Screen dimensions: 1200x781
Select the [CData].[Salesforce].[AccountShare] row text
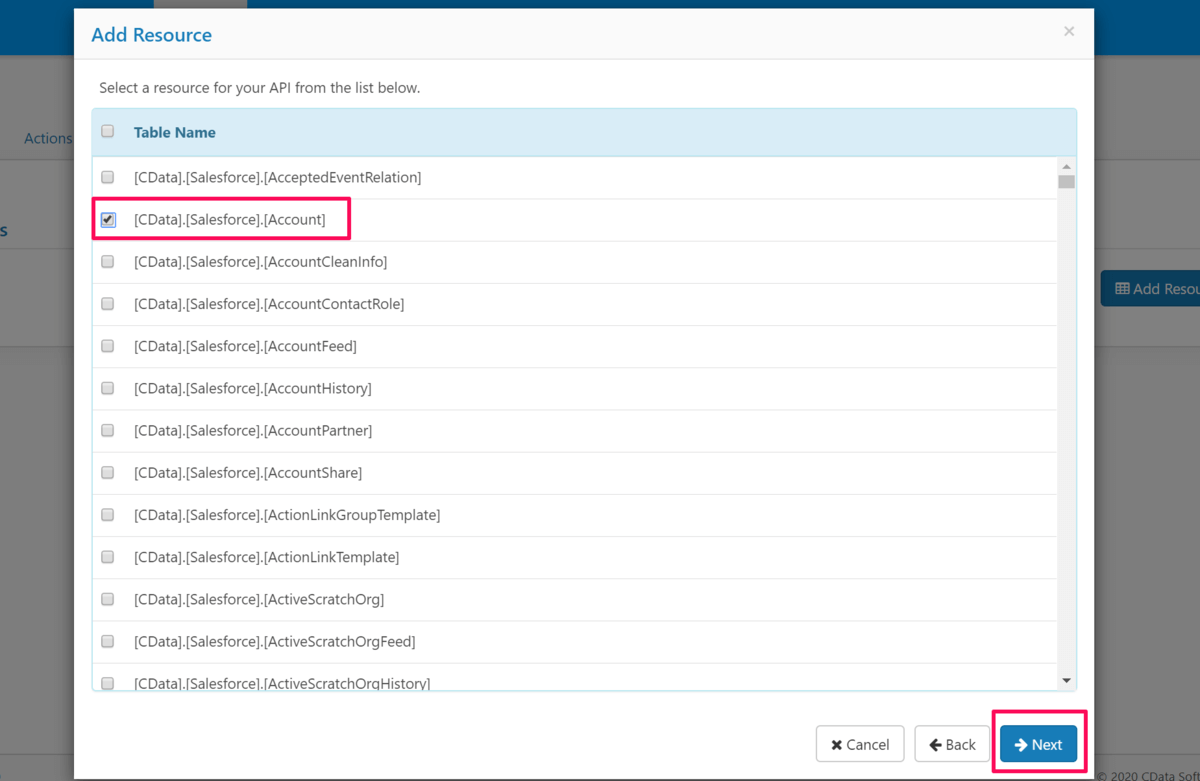pos(248,472)
